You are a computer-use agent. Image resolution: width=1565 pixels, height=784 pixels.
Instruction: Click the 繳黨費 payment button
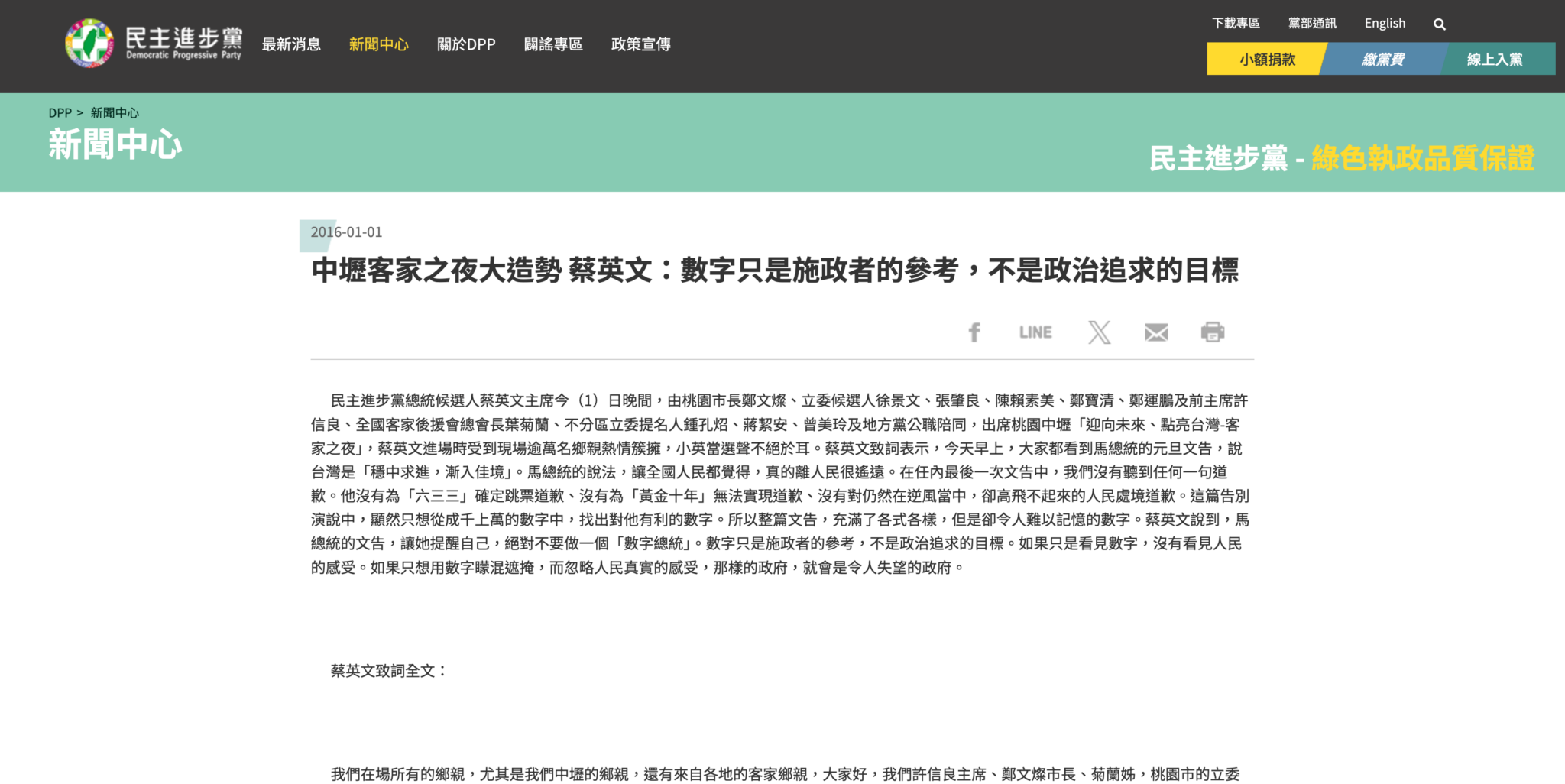pyautogui.click(x=1383, y=59)
